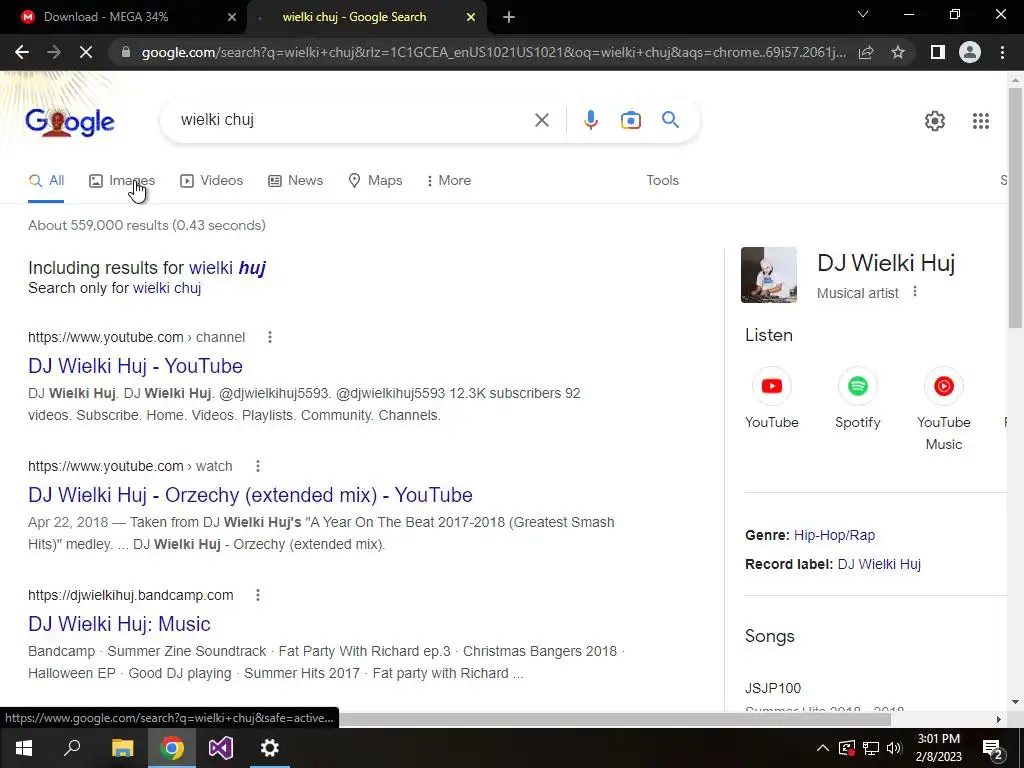Open the Chrome side panel icon
Image resolution: width=1024 pixels, height=768 pixels.
pos(938,52)
